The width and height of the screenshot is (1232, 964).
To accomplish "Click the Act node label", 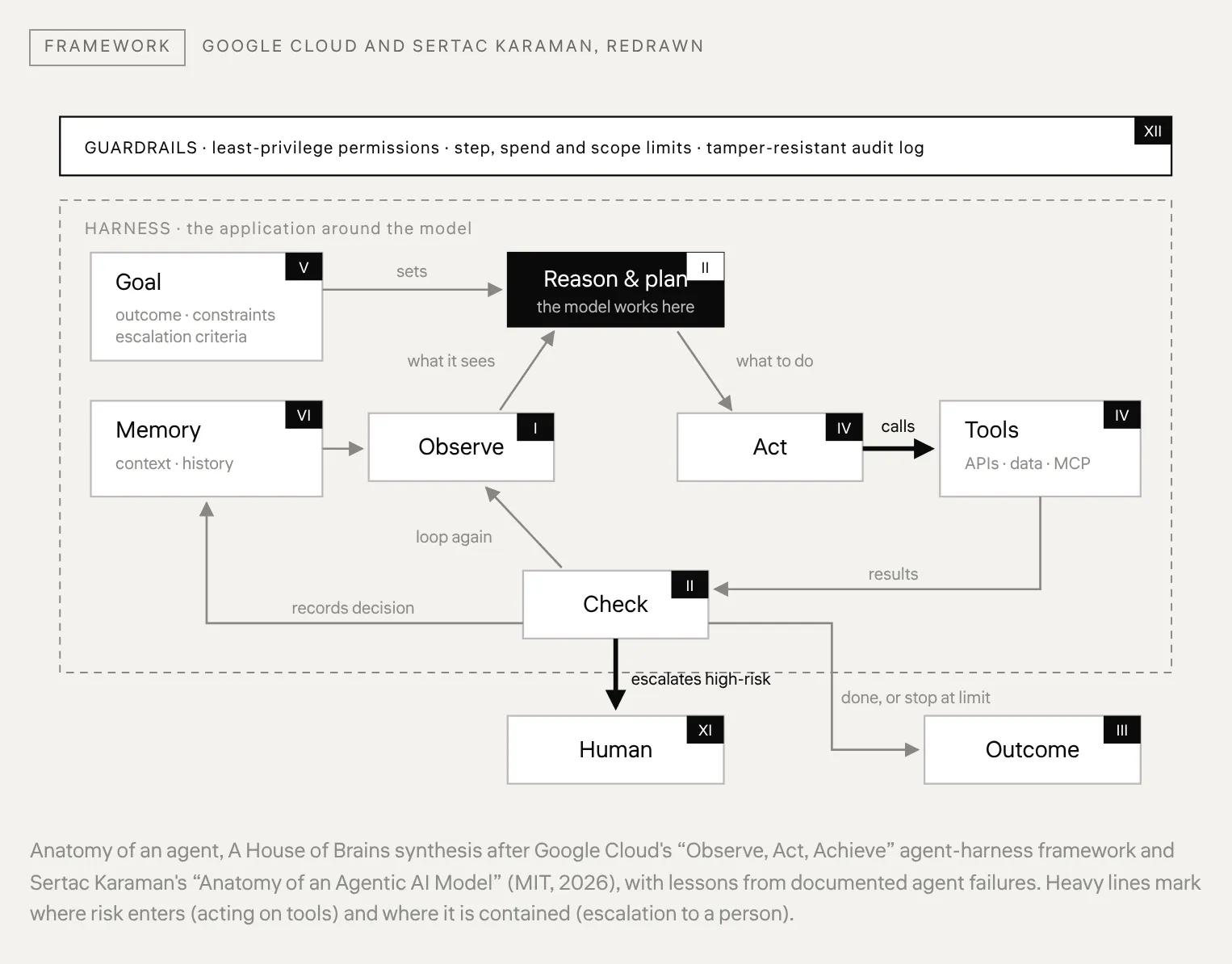I will [x=769, y=446].
